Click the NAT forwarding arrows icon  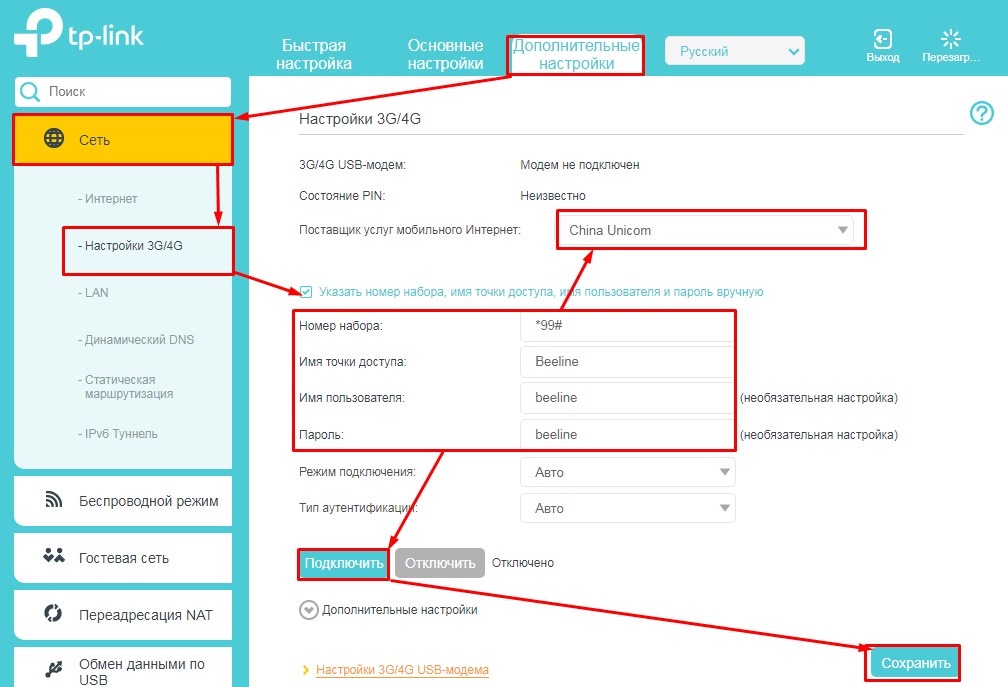(x=53, y=613)
